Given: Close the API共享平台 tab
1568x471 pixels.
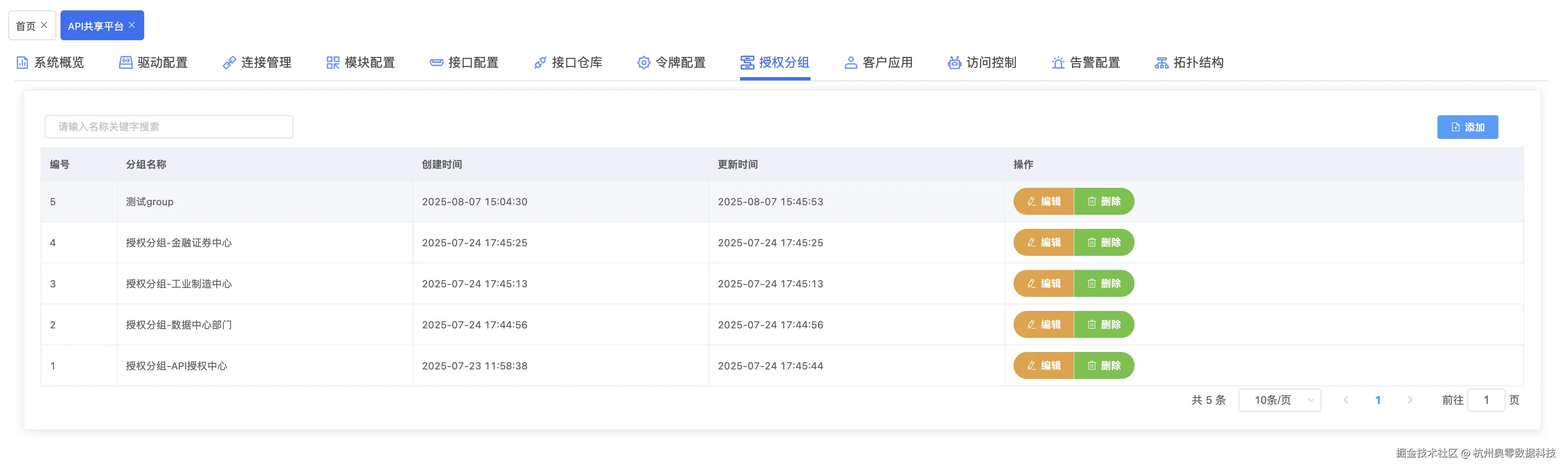Looking at the screenshot, I should [x=132, y=25].
